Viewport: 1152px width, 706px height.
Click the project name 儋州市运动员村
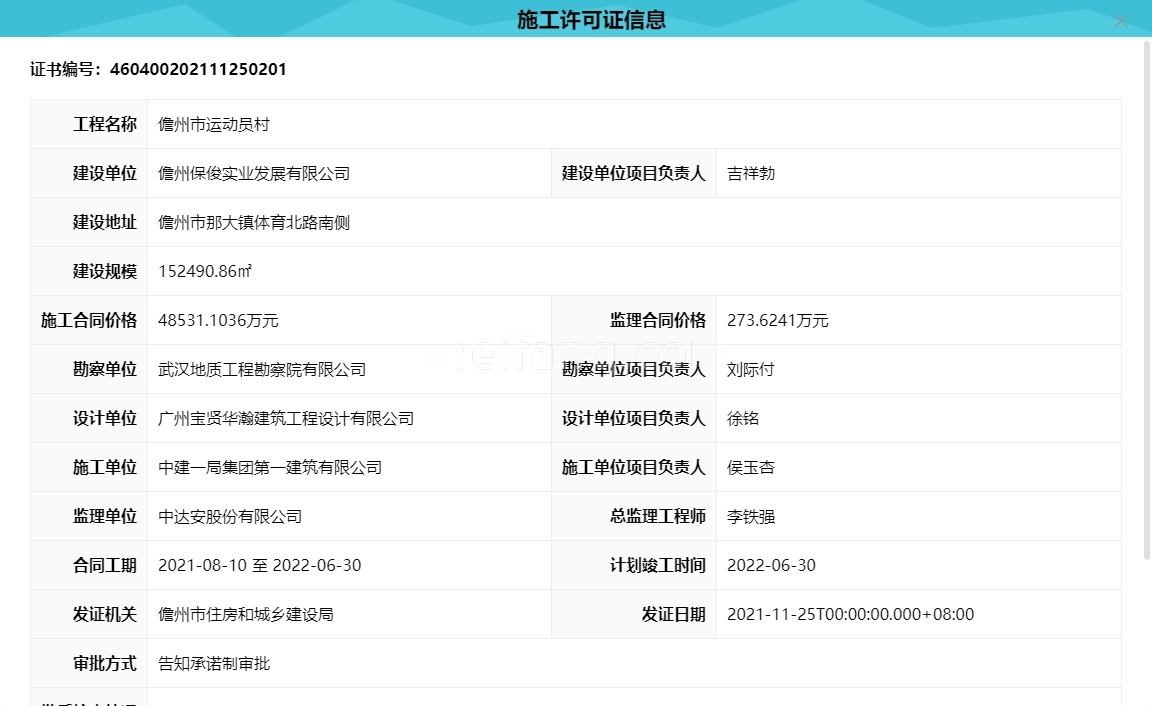point(214,125)
